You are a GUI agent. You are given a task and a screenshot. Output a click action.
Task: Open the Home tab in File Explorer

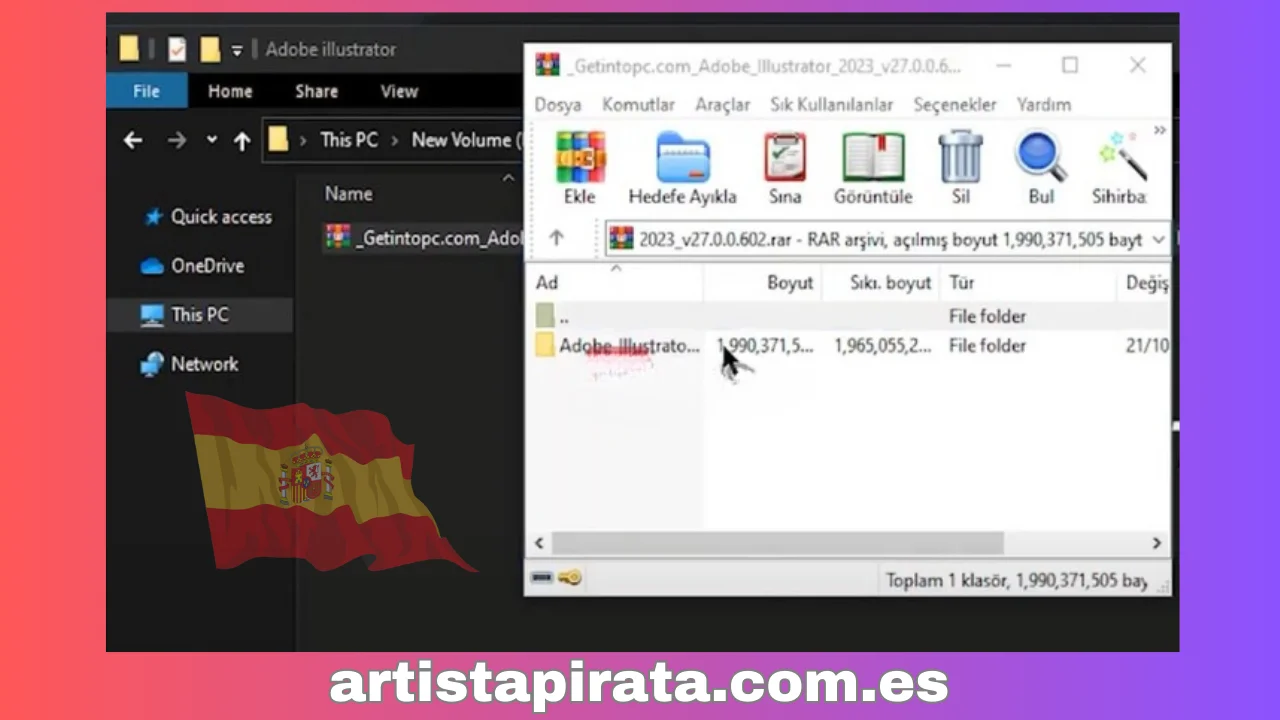pos(230,91)
